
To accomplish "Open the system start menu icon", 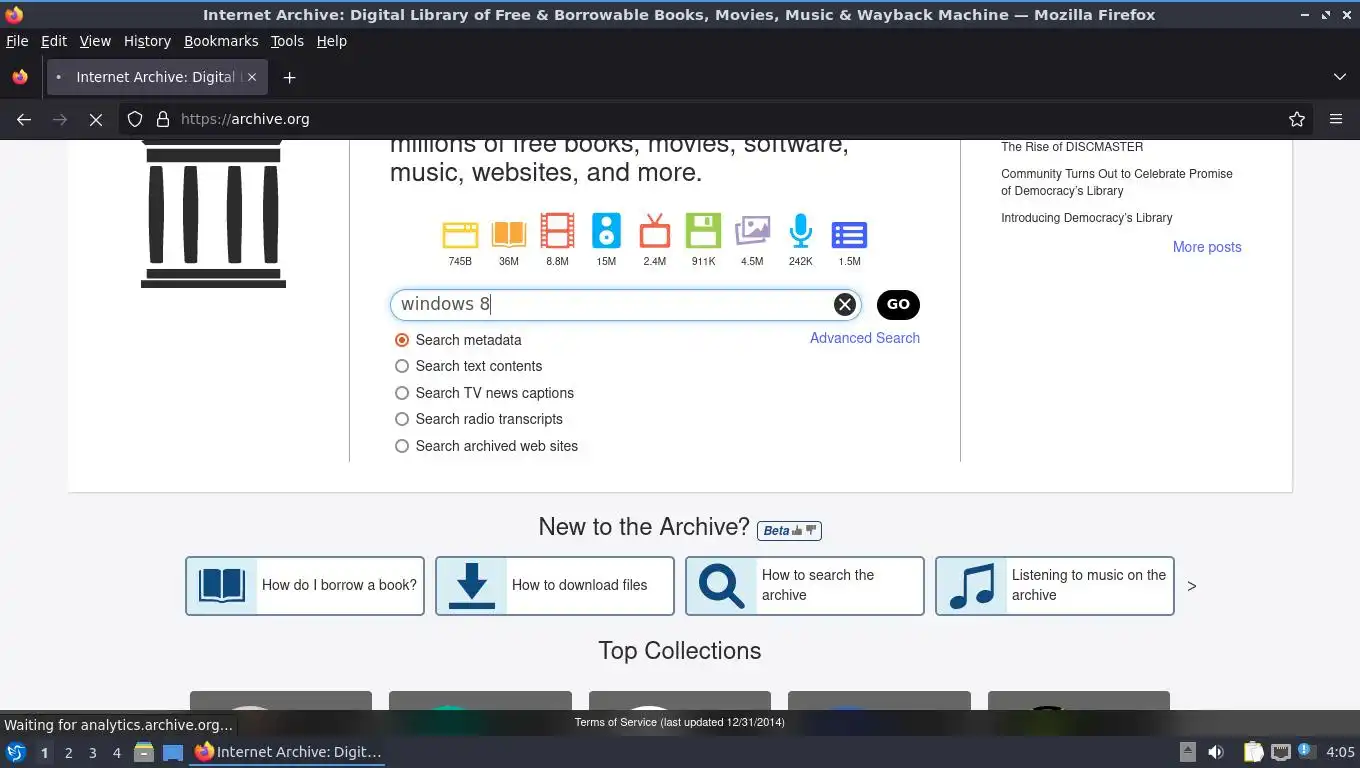I will coord(15,752).
